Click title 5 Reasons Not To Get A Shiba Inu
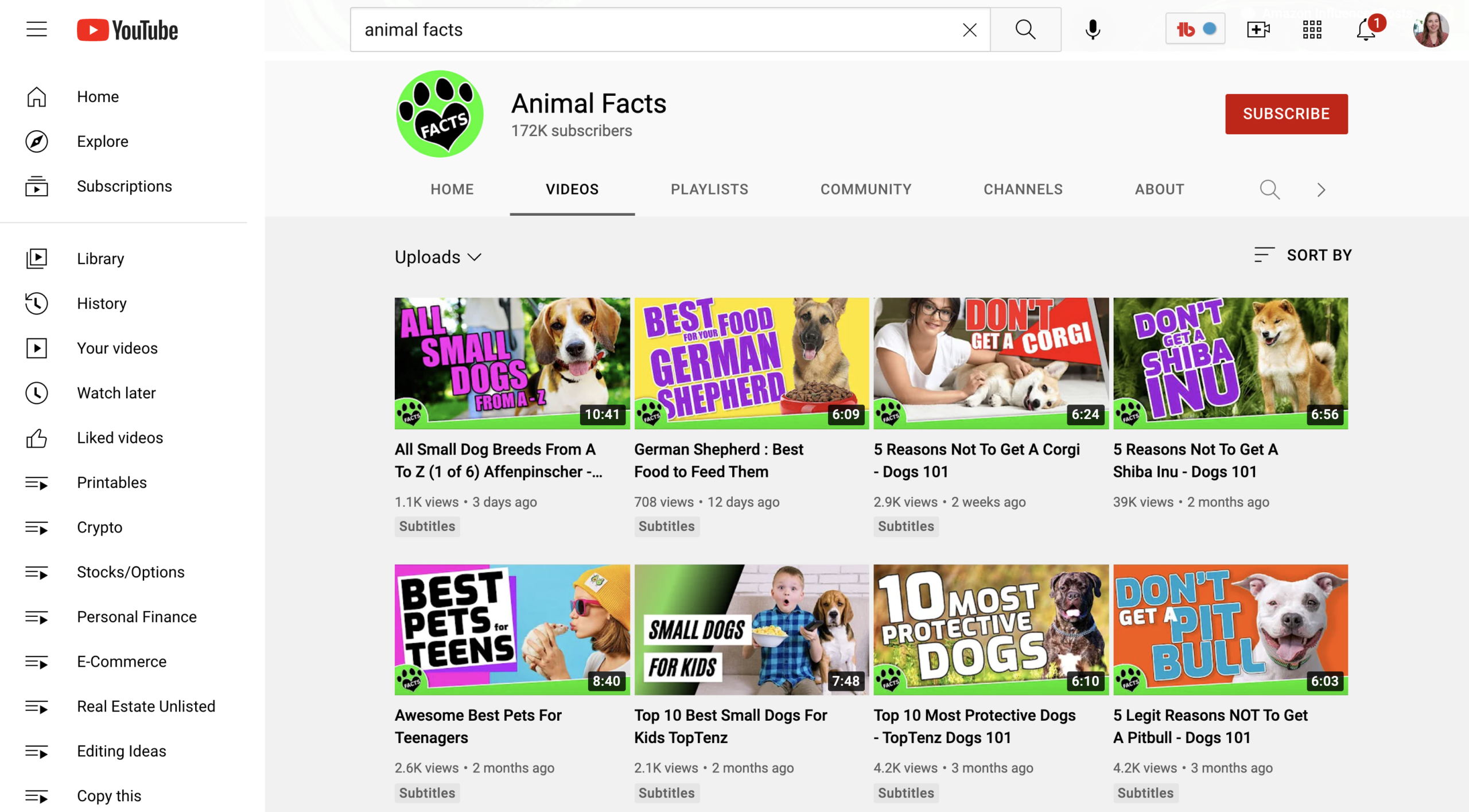 (x=1195, y=460)
